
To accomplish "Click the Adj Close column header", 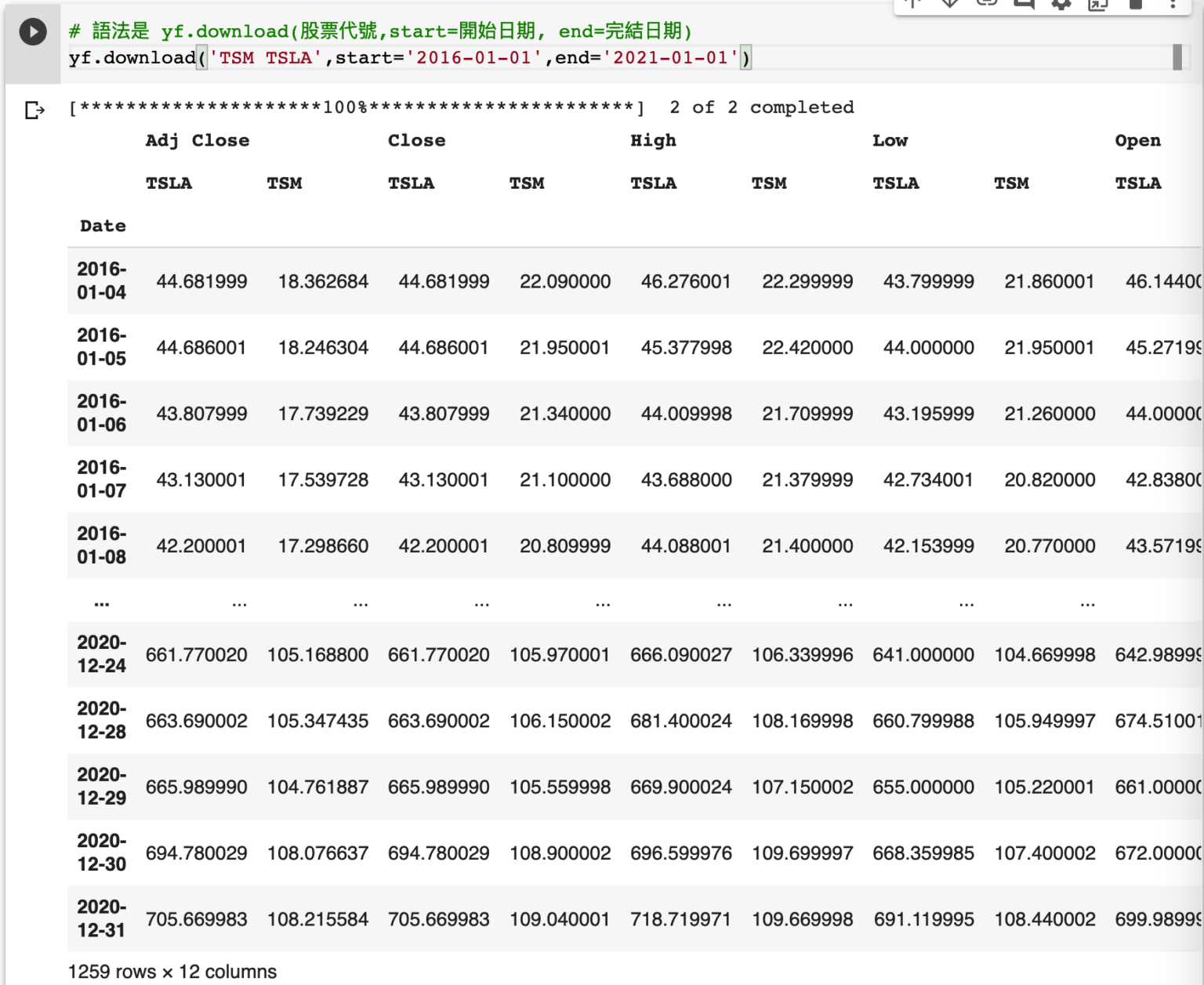I will point(197,140).
